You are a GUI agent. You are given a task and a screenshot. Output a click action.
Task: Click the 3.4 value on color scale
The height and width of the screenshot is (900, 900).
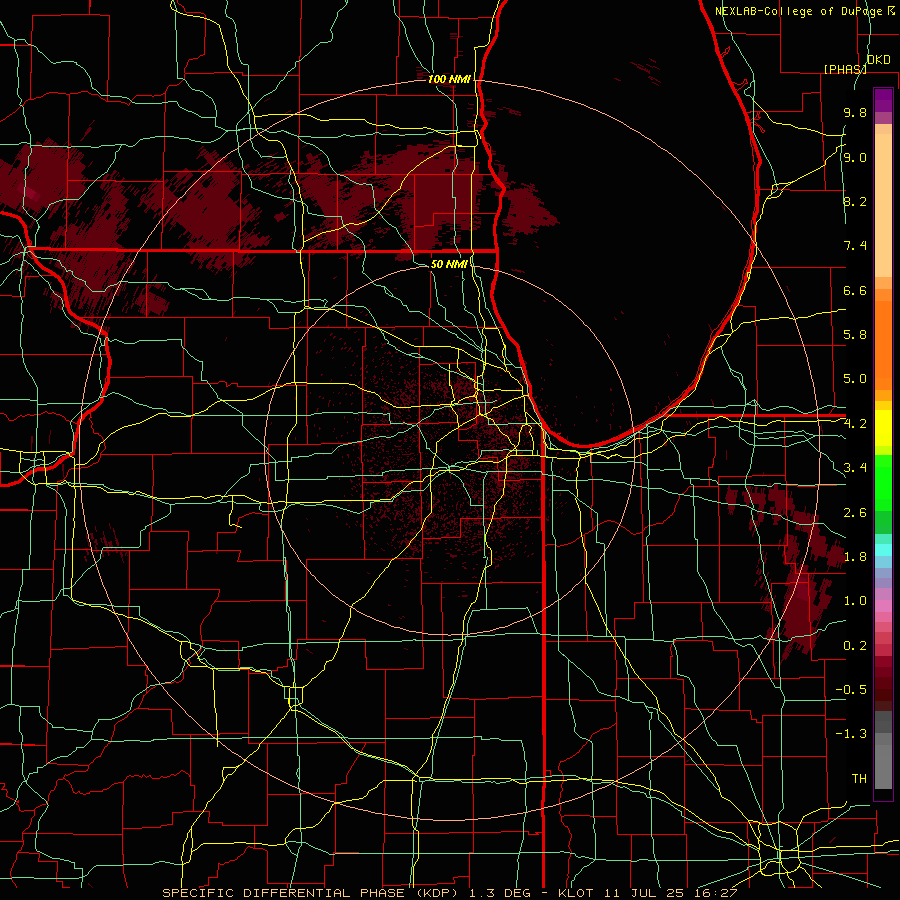(855, 468)
